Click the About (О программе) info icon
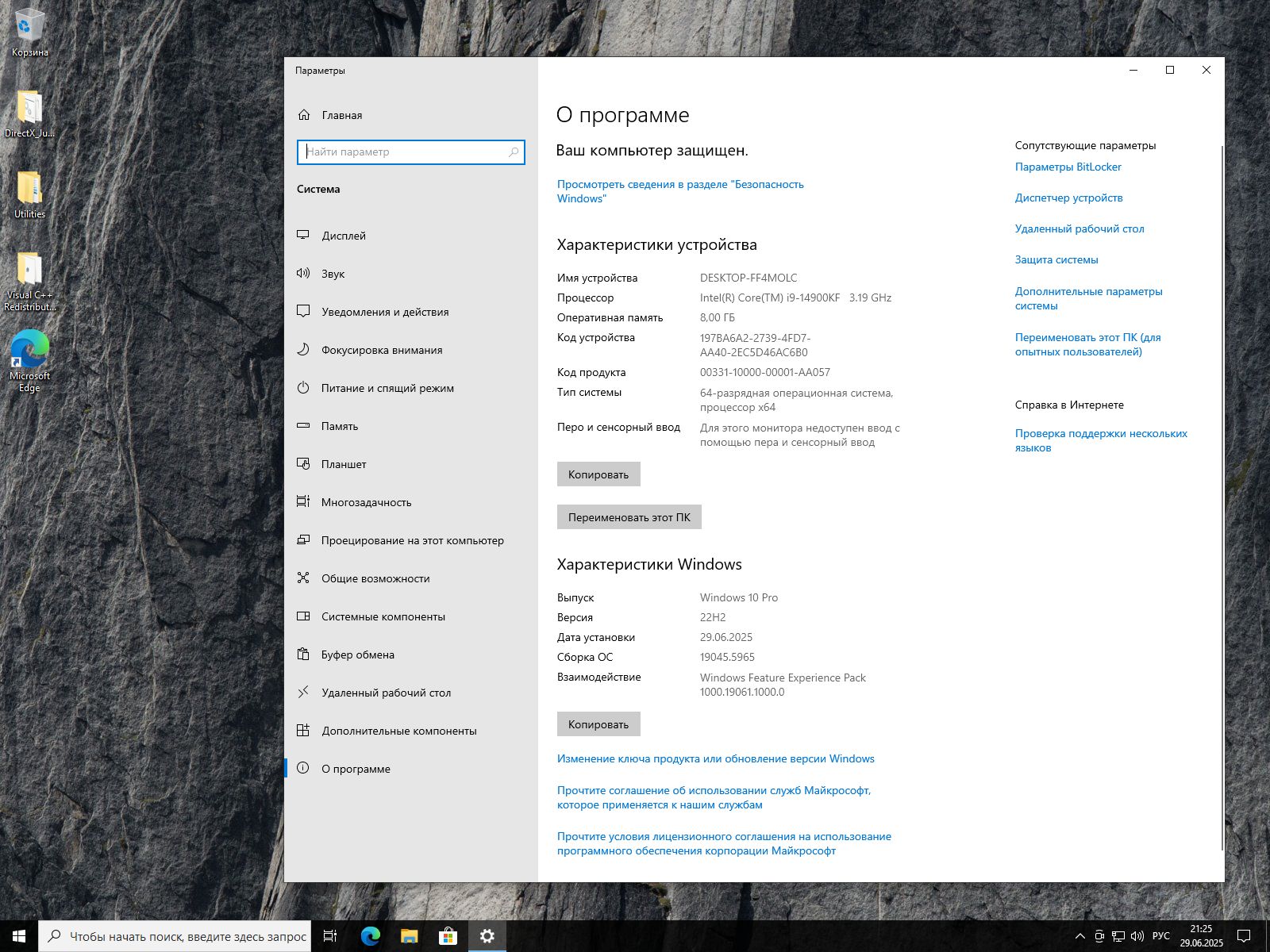The image size is (1270, 952). coord(303,769)
